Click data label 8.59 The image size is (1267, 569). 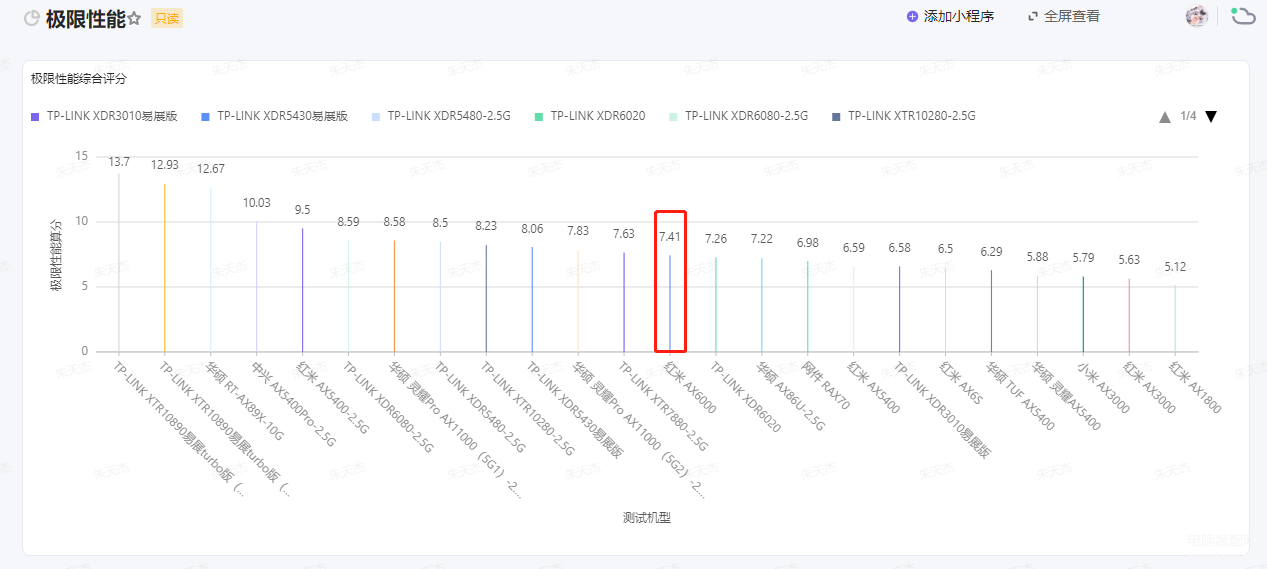click(x=348, y=221)
